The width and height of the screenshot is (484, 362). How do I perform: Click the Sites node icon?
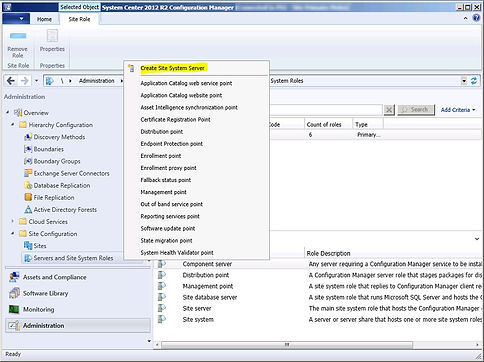click(x=28, y=246)
